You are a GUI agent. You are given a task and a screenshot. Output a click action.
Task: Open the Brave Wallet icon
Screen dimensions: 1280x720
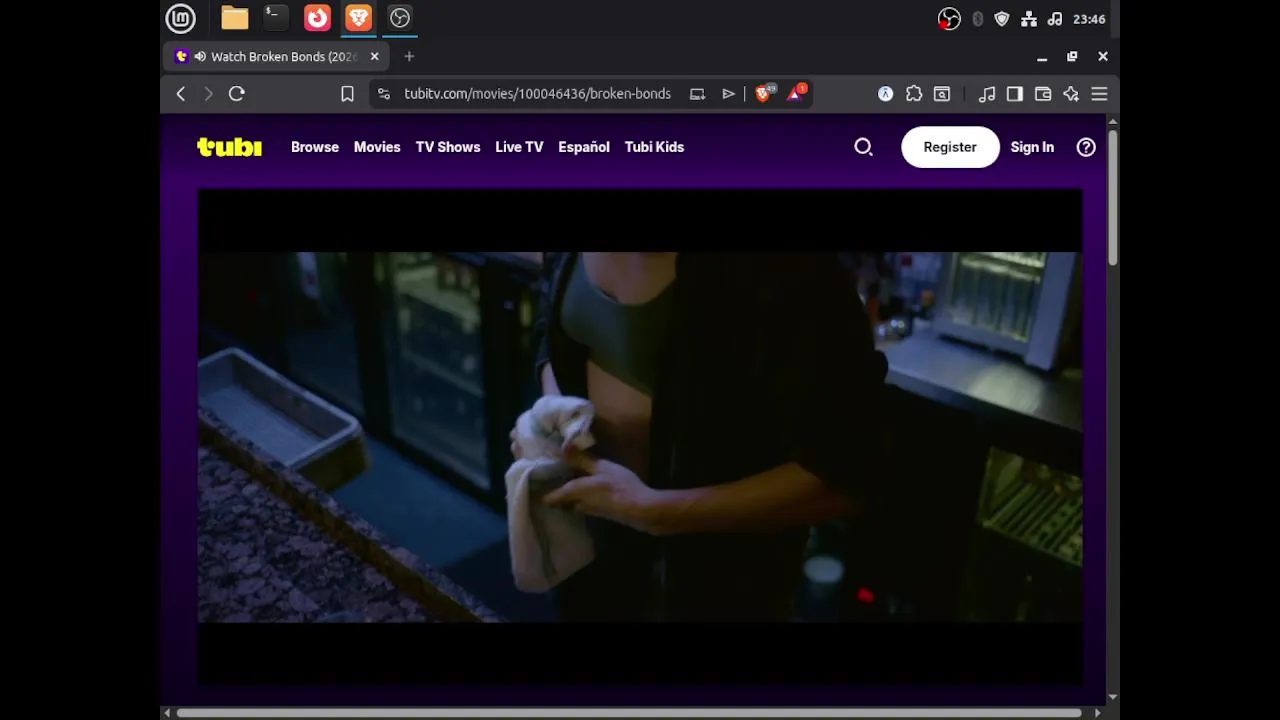click(x=1043, y=94)
